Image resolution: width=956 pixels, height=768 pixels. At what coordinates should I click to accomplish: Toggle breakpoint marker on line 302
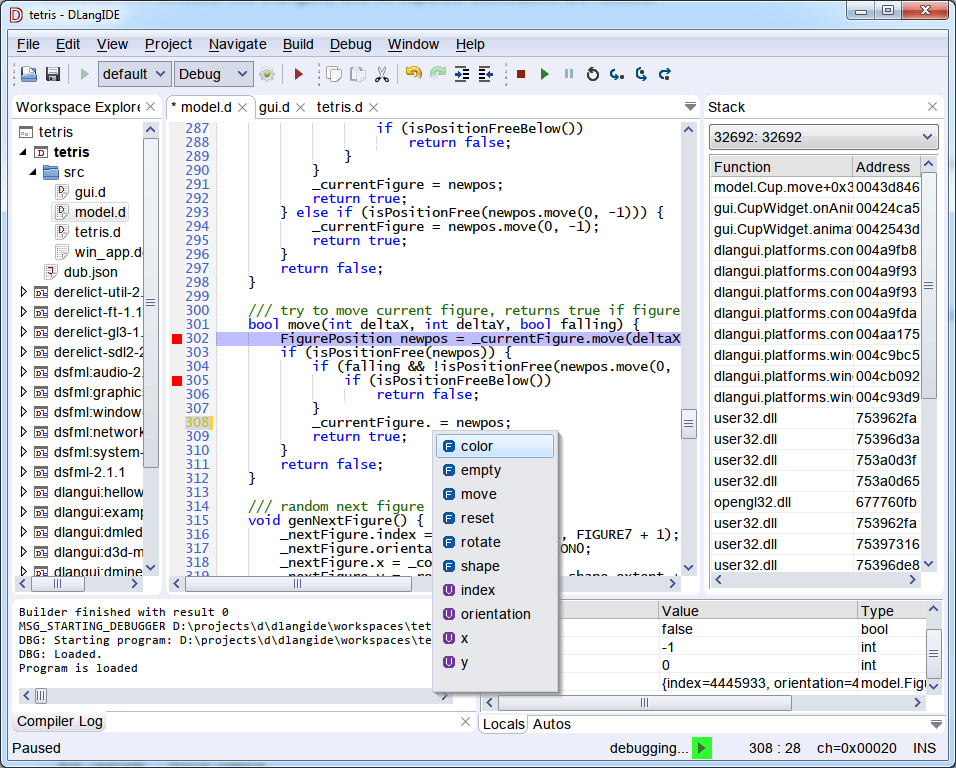[177, 339]
